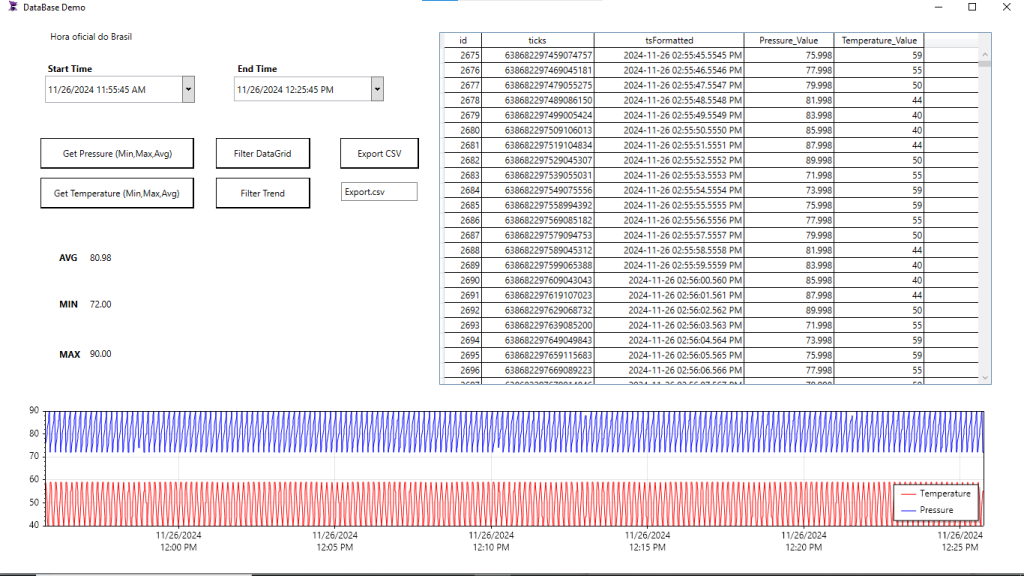Sort the grid by the id column header
The width and height of the screenshot is (1024, 576).
(462, 40)
